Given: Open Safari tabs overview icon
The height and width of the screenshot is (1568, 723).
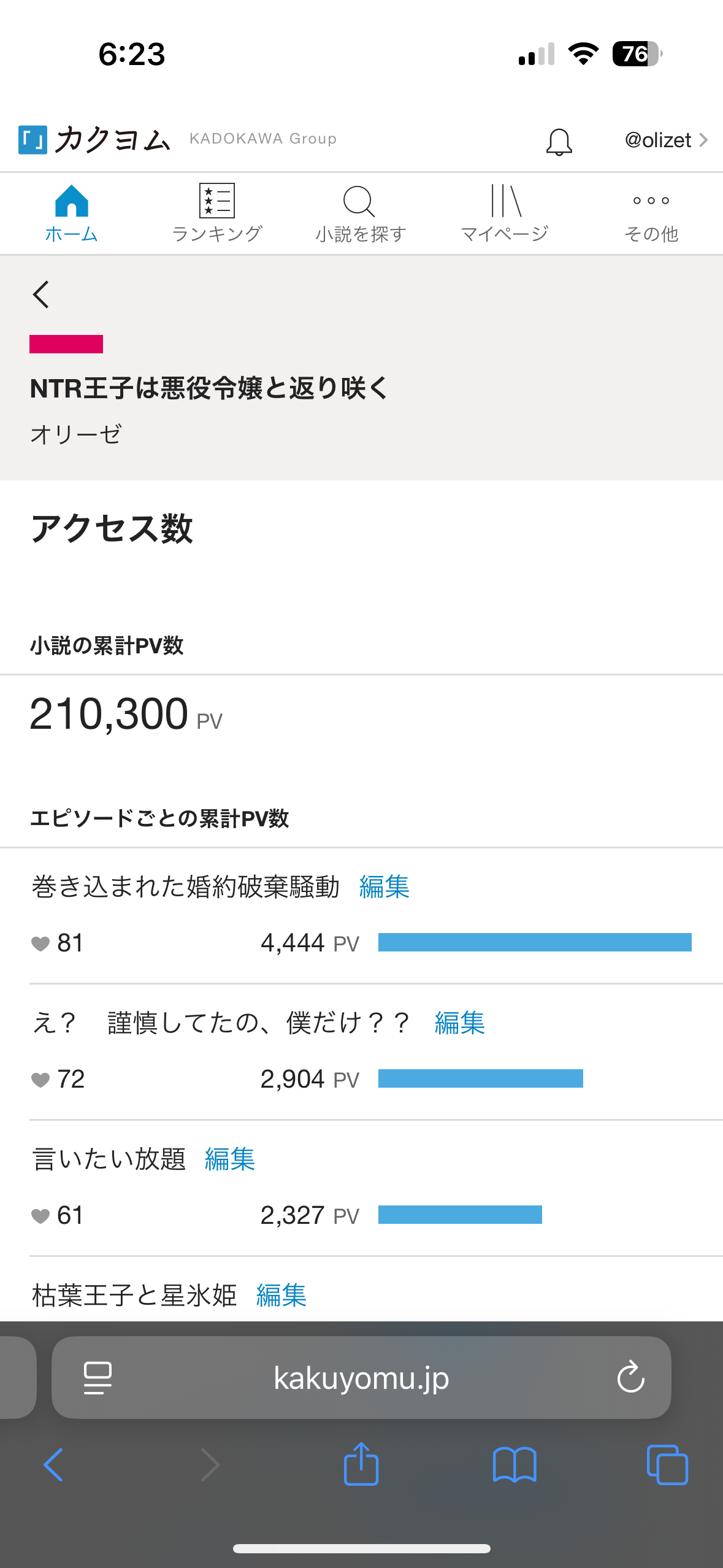Looking at the screenshot, I should 667,1465.
